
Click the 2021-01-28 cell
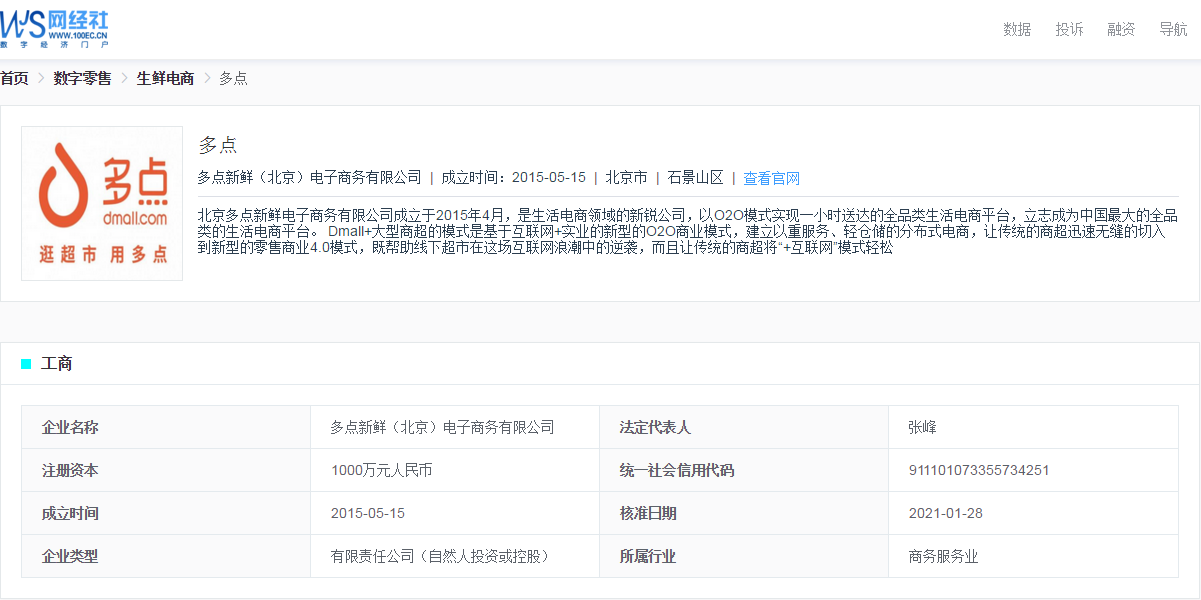[1033, 513]
